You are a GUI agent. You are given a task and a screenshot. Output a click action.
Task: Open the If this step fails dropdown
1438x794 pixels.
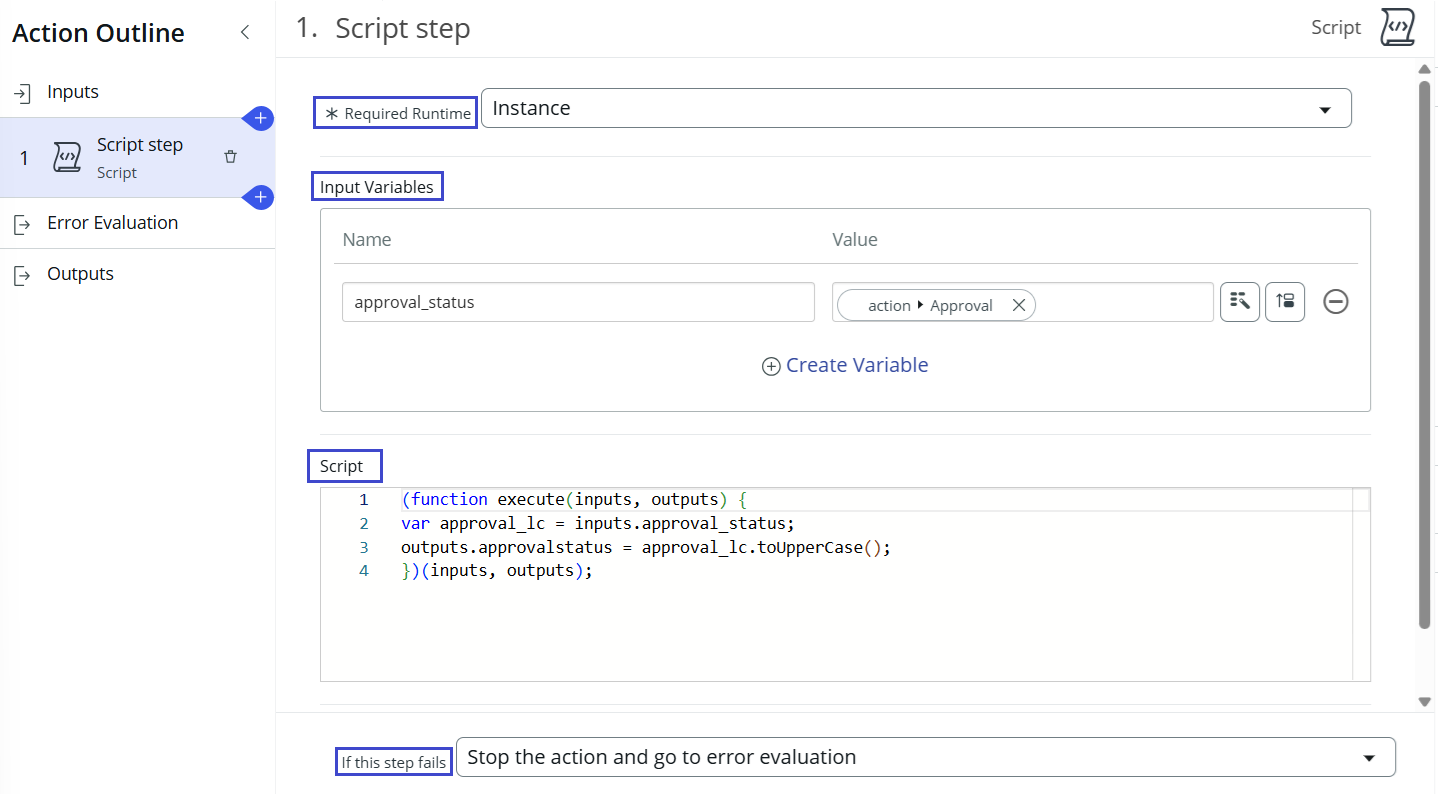925,757
